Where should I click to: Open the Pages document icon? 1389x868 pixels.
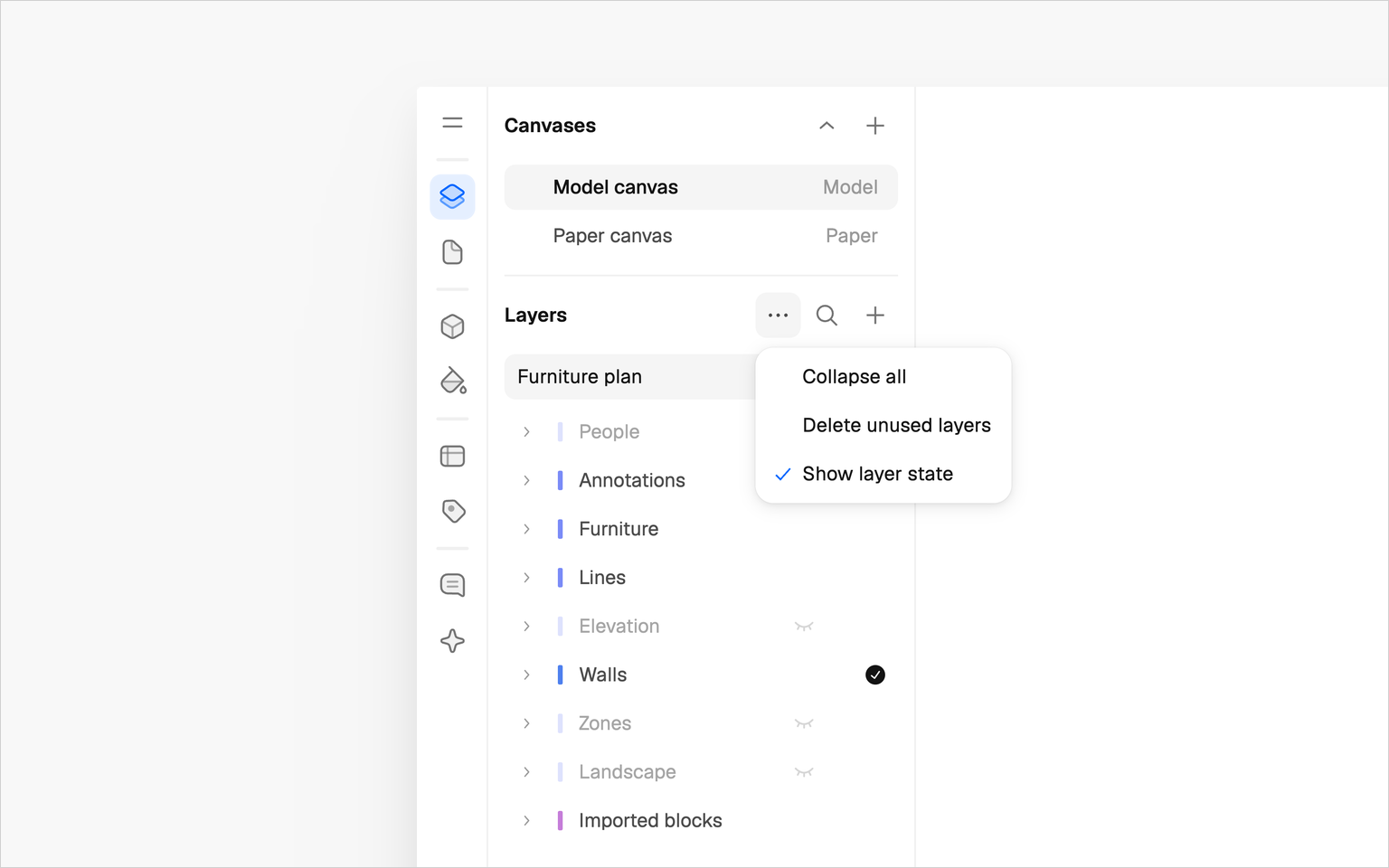pos(452,252)
